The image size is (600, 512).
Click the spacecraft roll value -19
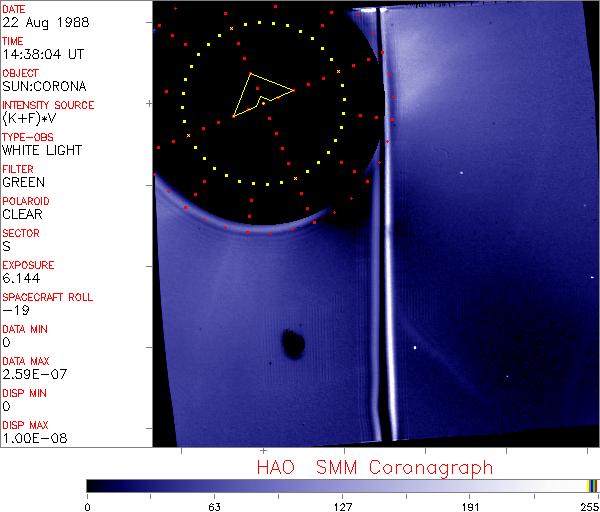(x=13, y=310)
